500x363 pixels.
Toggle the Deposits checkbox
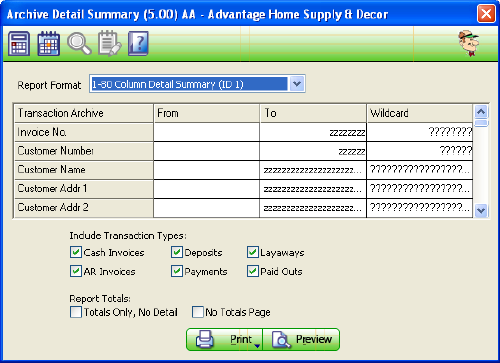click(x=177, y=252)
